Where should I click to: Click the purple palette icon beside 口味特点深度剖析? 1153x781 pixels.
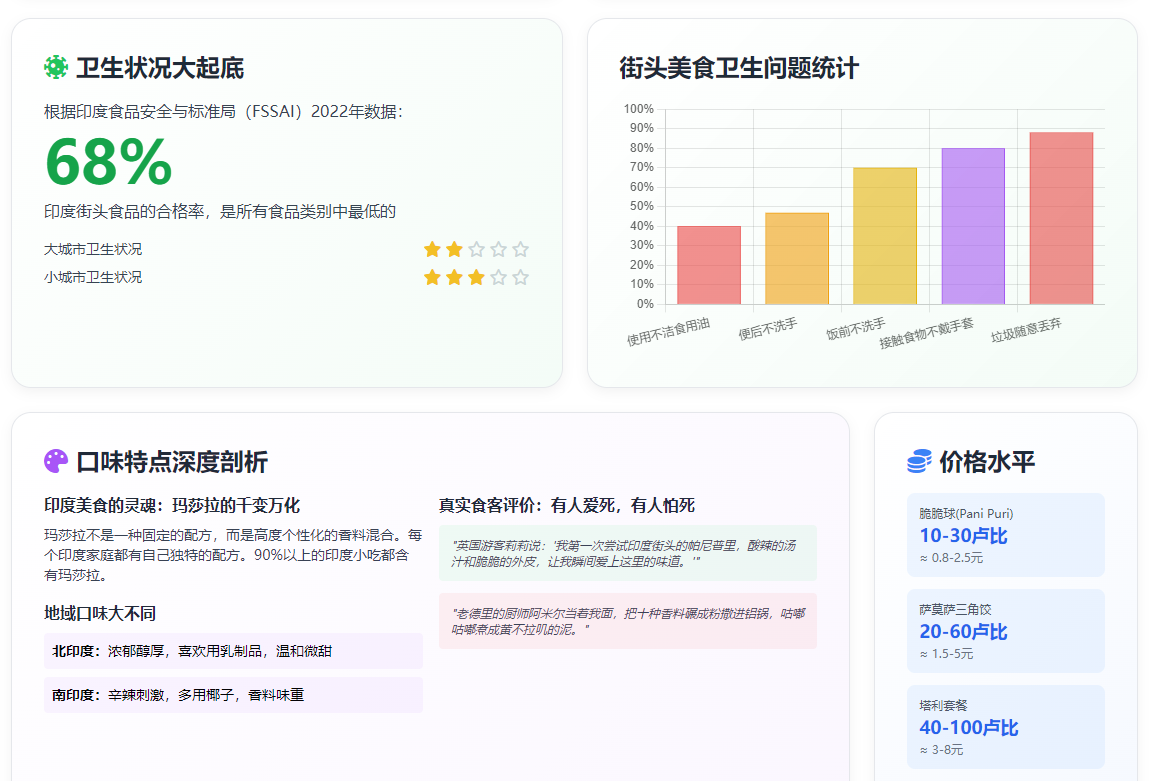[56, 461]
